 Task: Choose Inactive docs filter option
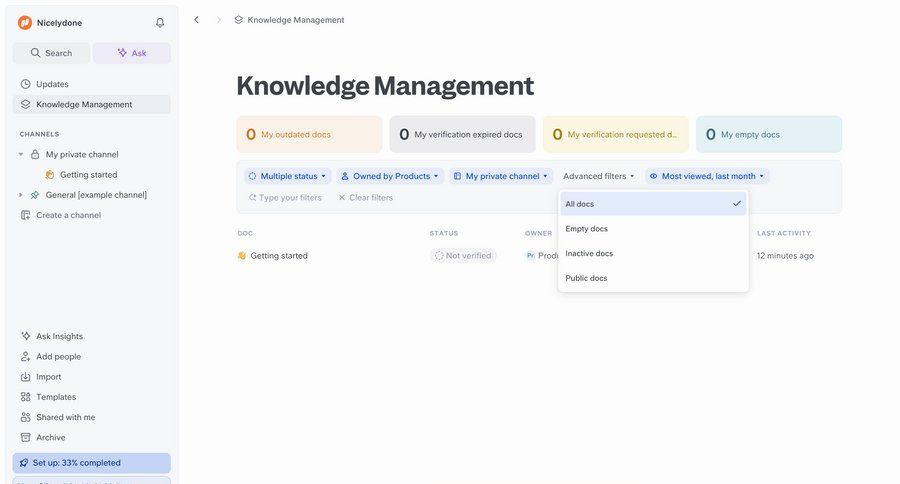click(x=590, y=253)
